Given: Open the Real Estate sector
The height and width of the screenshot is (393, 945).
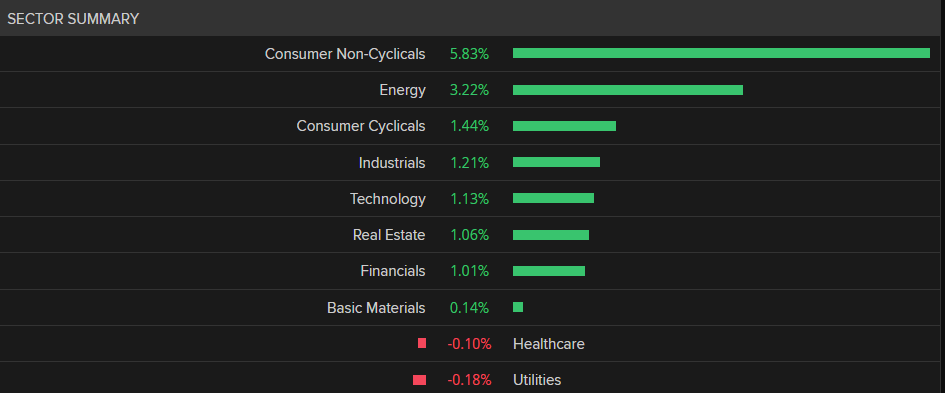Looking at the screenshot, I should click(389, 235).
